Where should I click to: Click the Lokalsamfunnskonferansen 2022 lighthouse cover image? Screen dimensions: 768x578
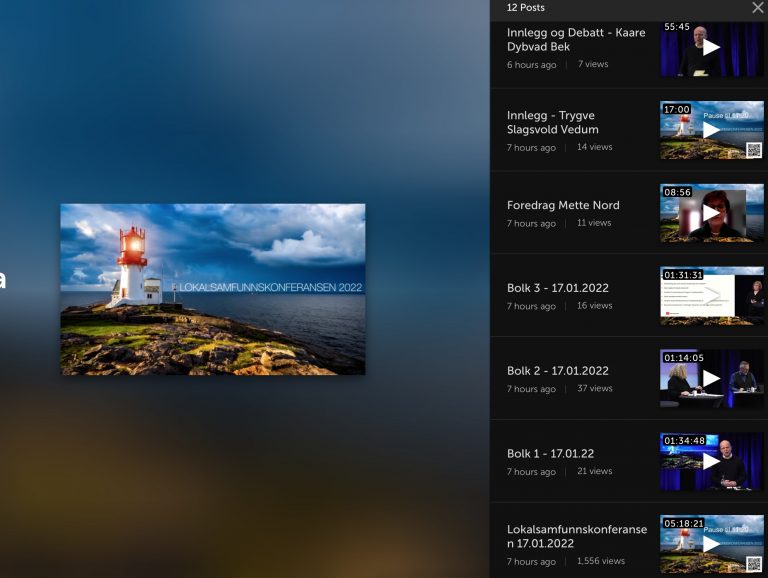pos(213,289)
